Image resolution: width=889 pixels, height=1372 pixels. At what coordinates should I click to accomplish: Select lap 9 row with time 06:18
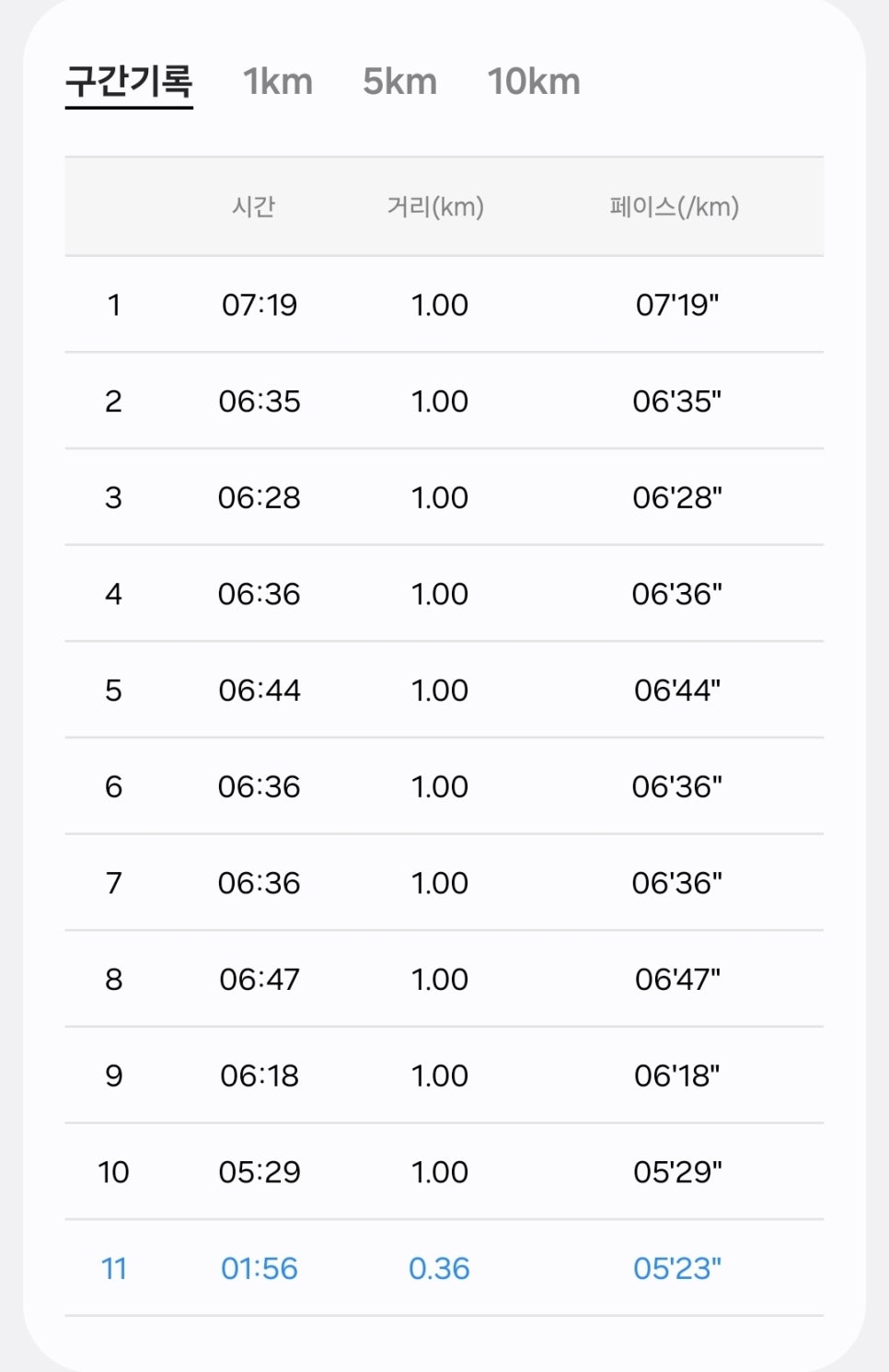444,1076
